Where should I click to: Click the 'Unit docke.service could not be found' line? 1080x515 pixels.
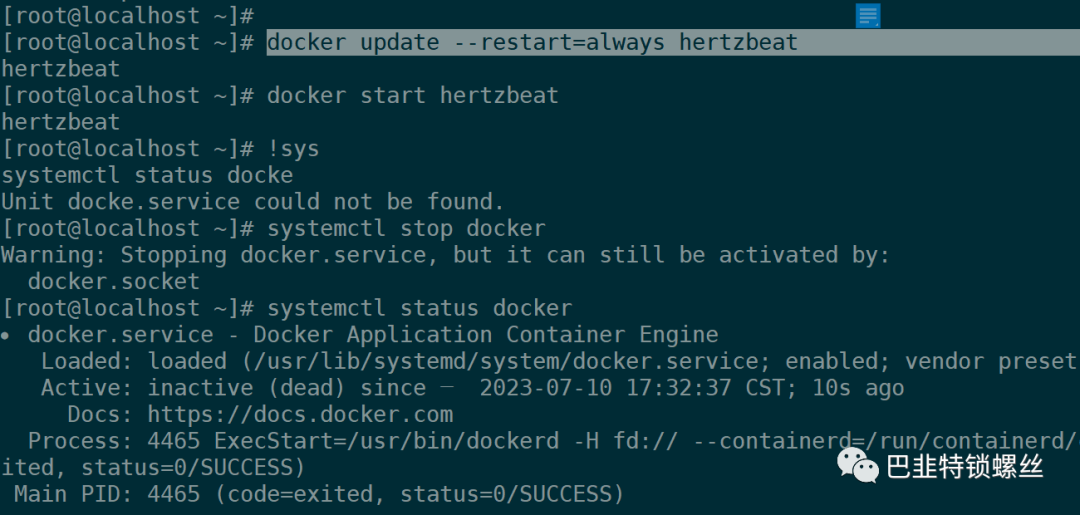tap(253, 202)
